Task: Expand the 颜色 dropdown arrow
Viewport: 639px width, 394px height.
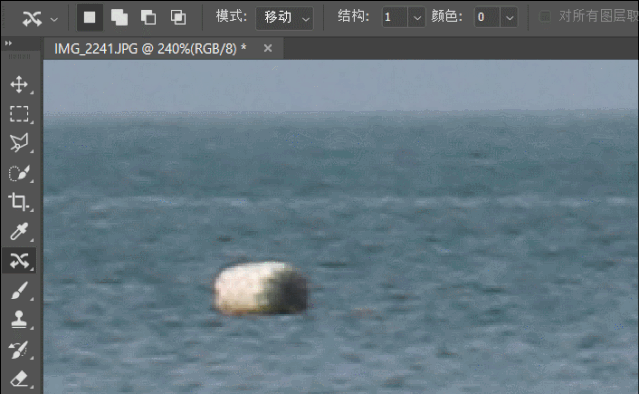Action: [509, 18]
